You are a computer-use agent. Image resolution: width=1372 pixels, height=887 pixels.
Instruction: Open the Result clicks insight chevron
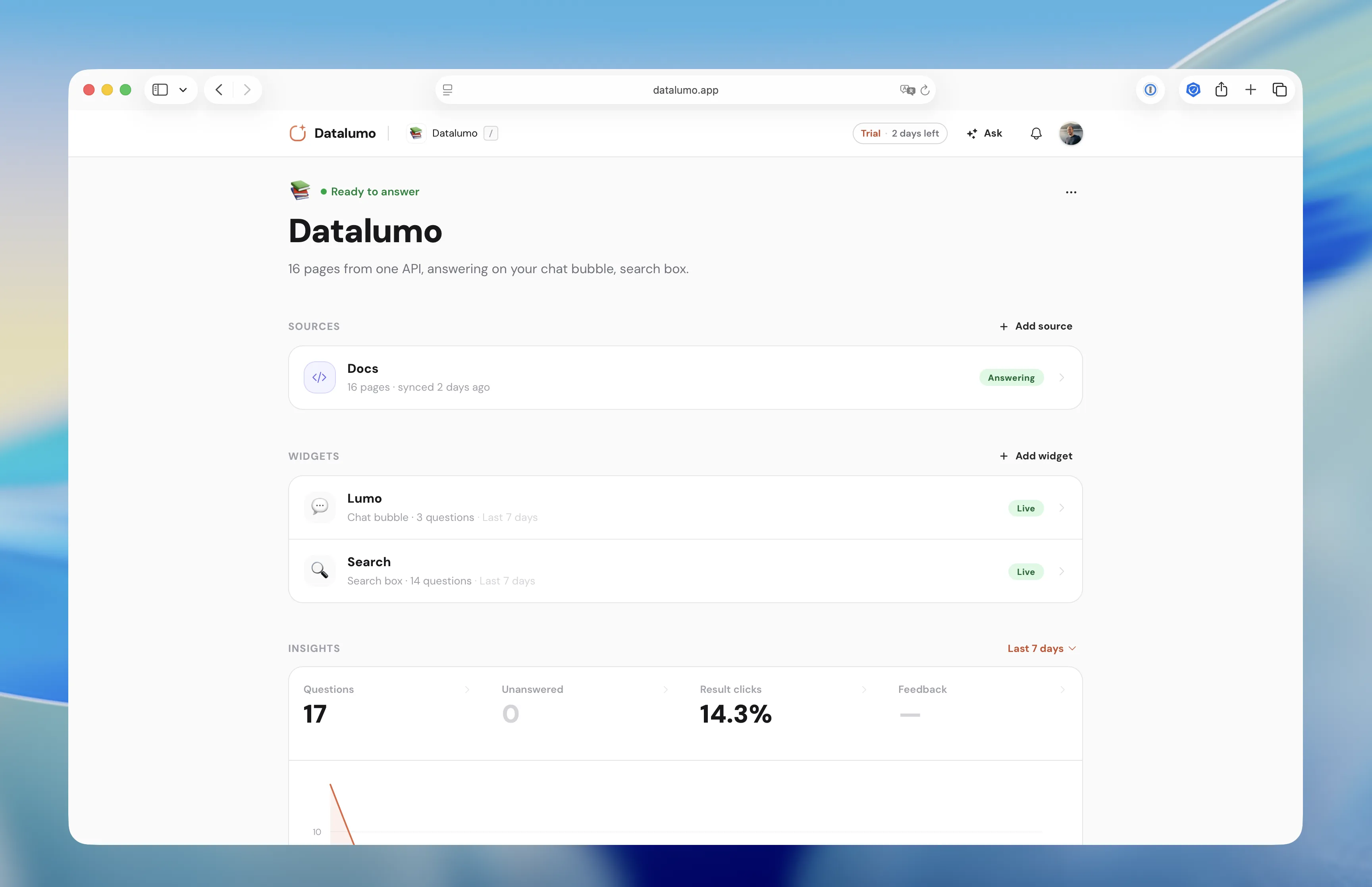point(863,689)
